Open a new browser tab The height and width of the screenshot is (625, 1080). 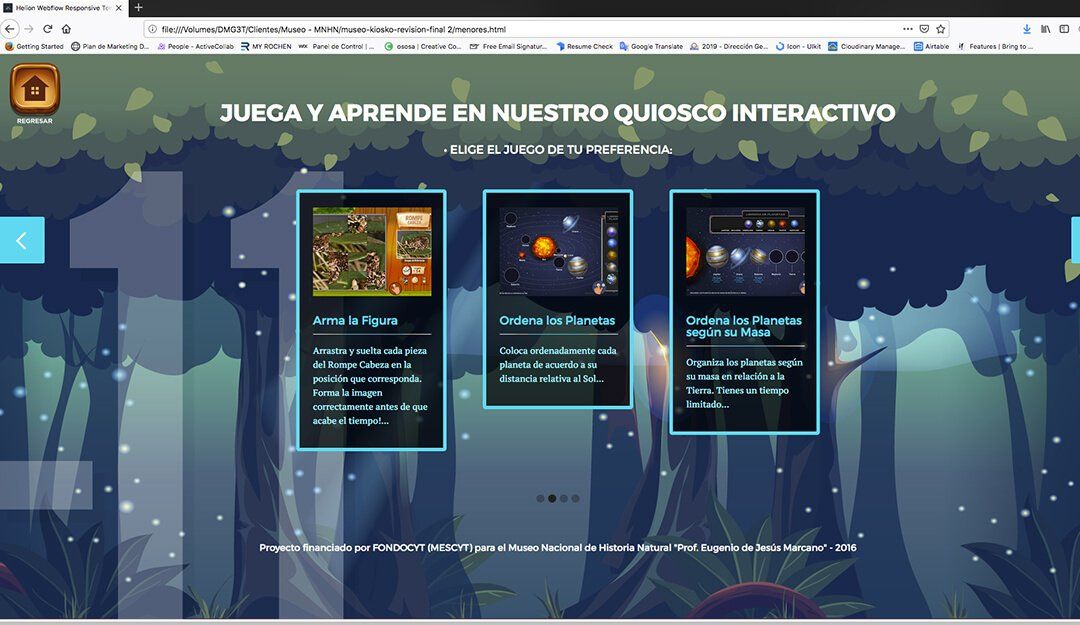[139, 8]
